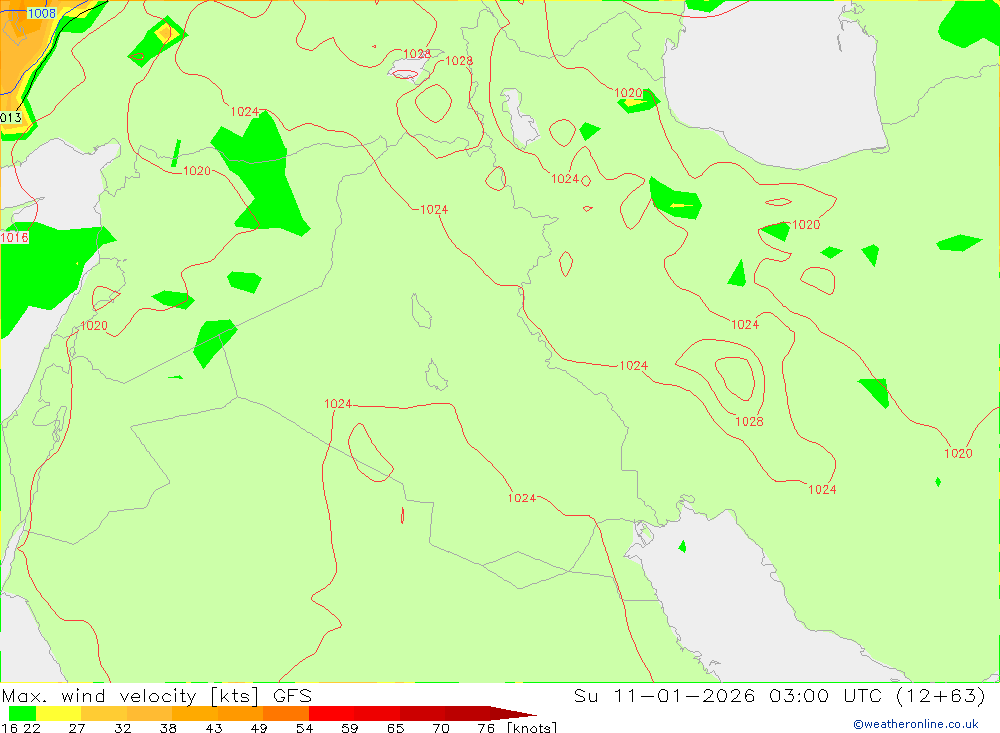Image resolution: width=1000 pixels, height=733 pixels.
Task: Click the '[kts]' unit in the title
Action: click(x=235, y=696)
